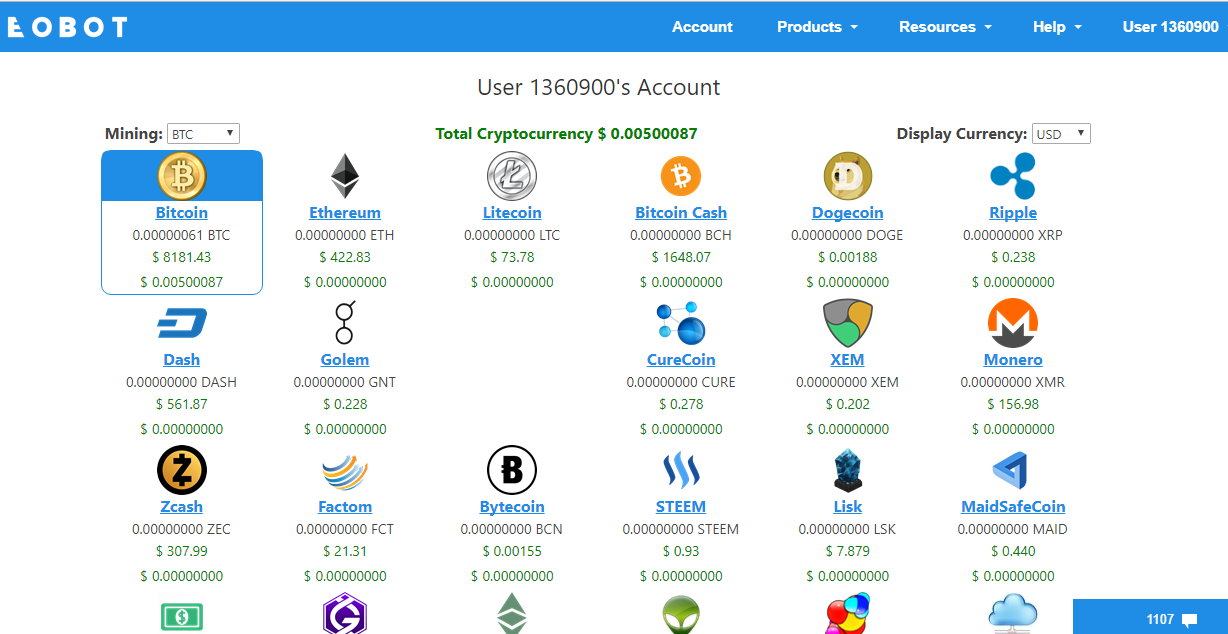Open the Mining currency dropdown
This screenshot has height=634, width=1228.
click(203, 133)
